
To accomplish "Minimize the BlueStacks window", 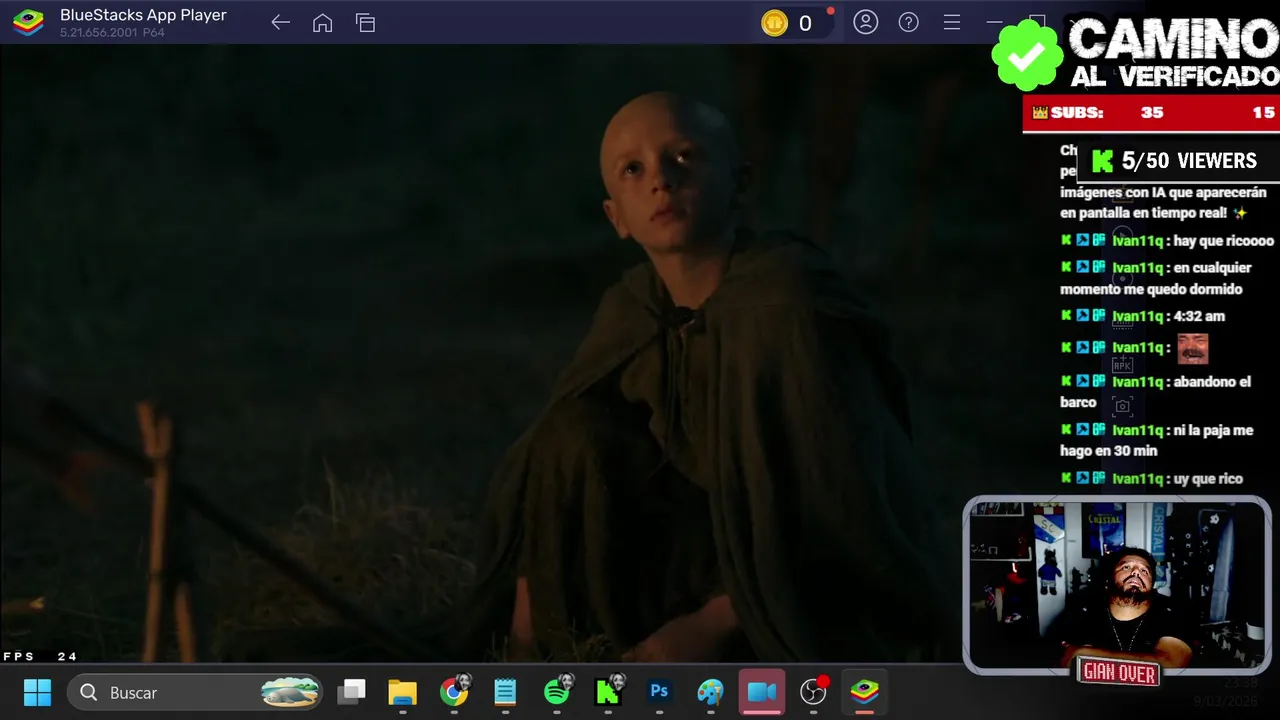I will coord(993,22).
